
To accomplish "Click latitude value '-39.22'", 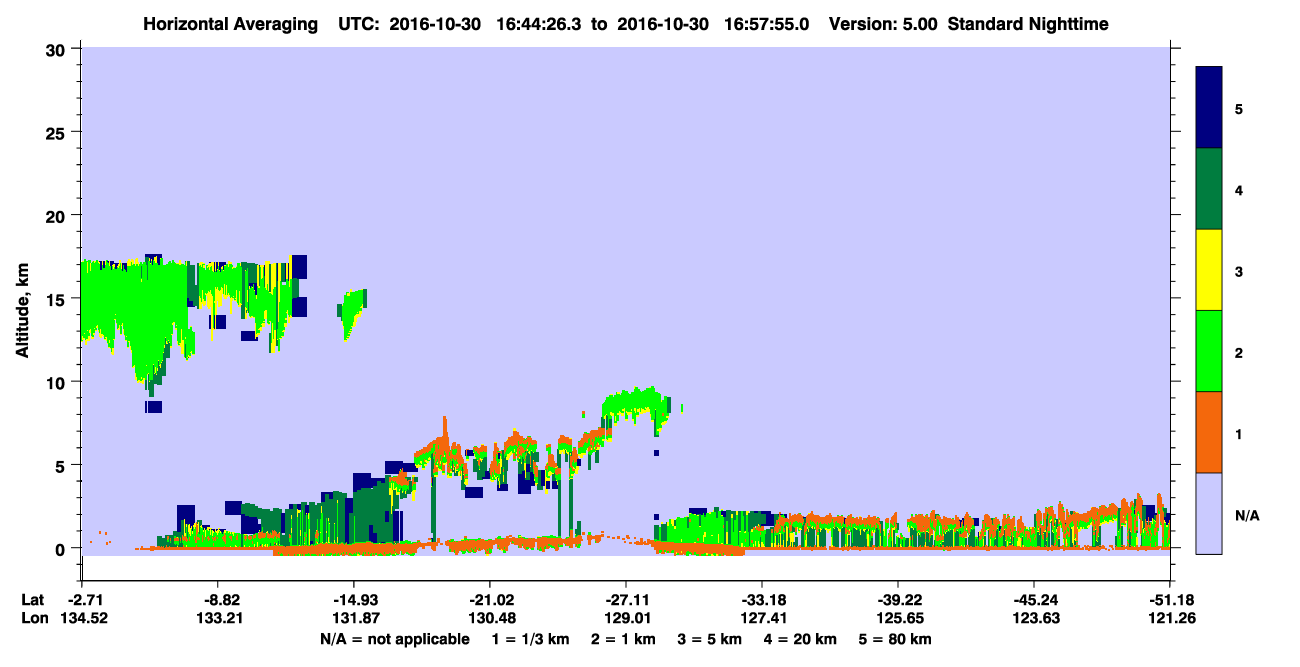I will point(898,600).
